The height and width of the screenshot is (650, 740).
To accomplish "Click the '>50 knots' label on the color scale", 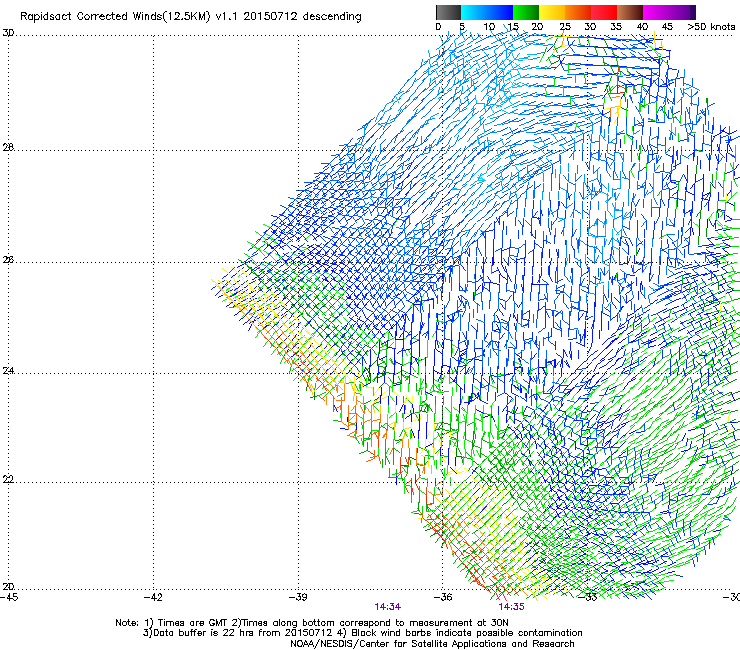I will coord(711,27).
